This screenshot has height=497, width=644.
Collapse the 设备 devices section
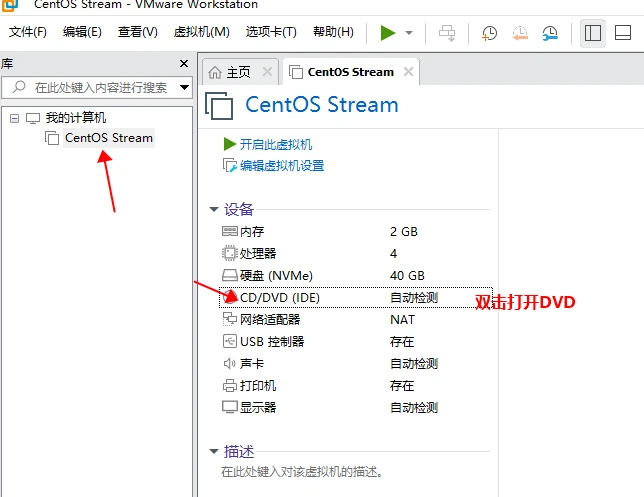(214, 209)
